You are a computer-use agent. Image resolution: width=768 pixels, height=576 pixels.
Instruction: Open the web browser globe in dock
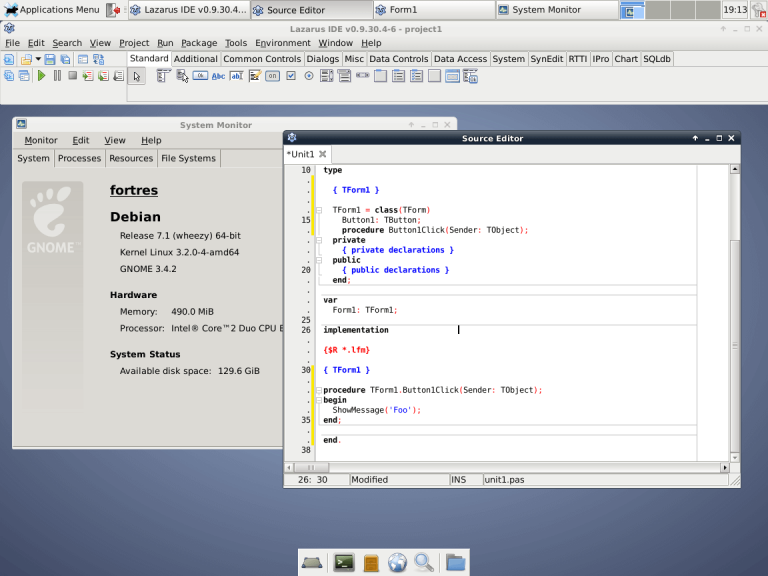coord(397,562)
